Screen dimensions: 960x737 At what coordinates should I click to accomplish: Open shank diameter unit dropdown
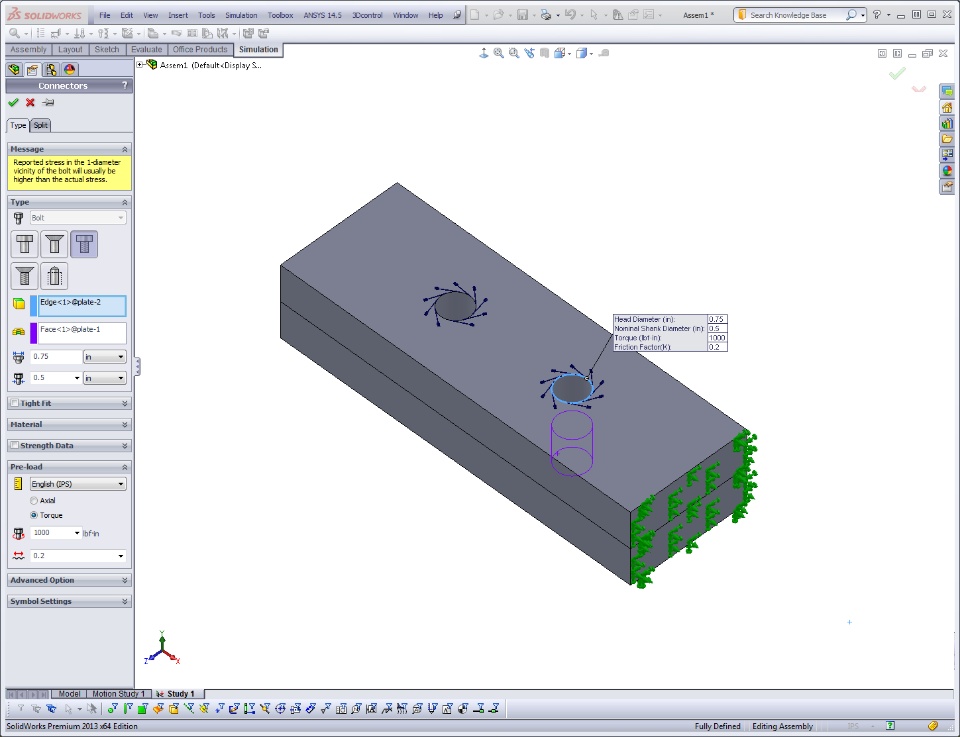[x=105, y=378]
